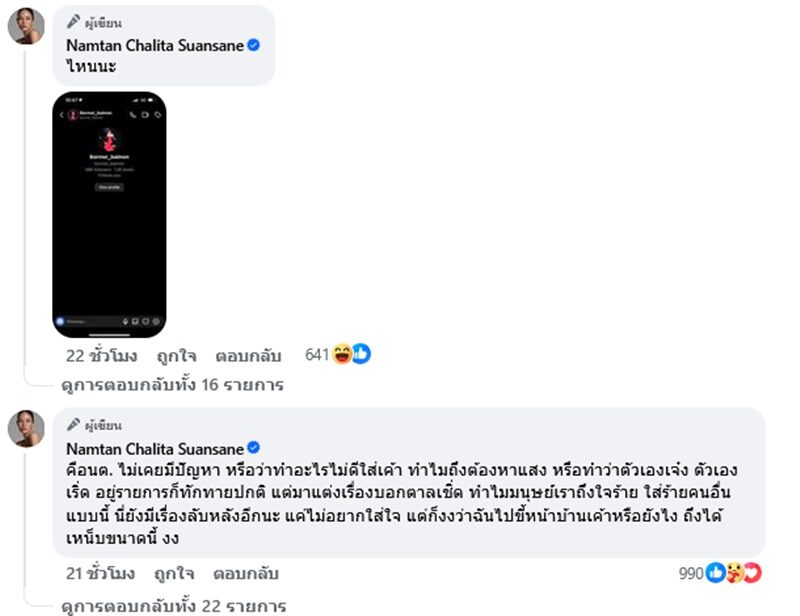This screenshot has height=616, width=800.
Task: Expand all 16 replies on first comment
Action: pyautogui.click(x=172, y=384)
